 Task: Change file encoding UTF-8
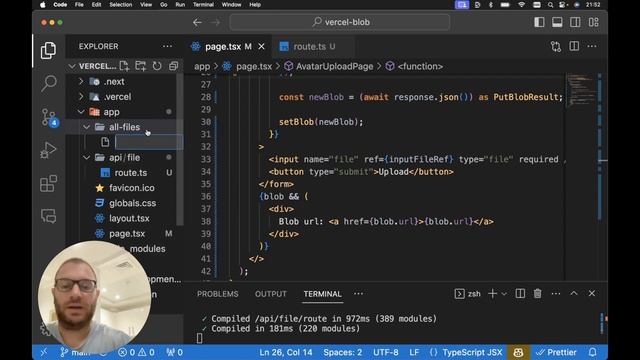tap(386, 352)
